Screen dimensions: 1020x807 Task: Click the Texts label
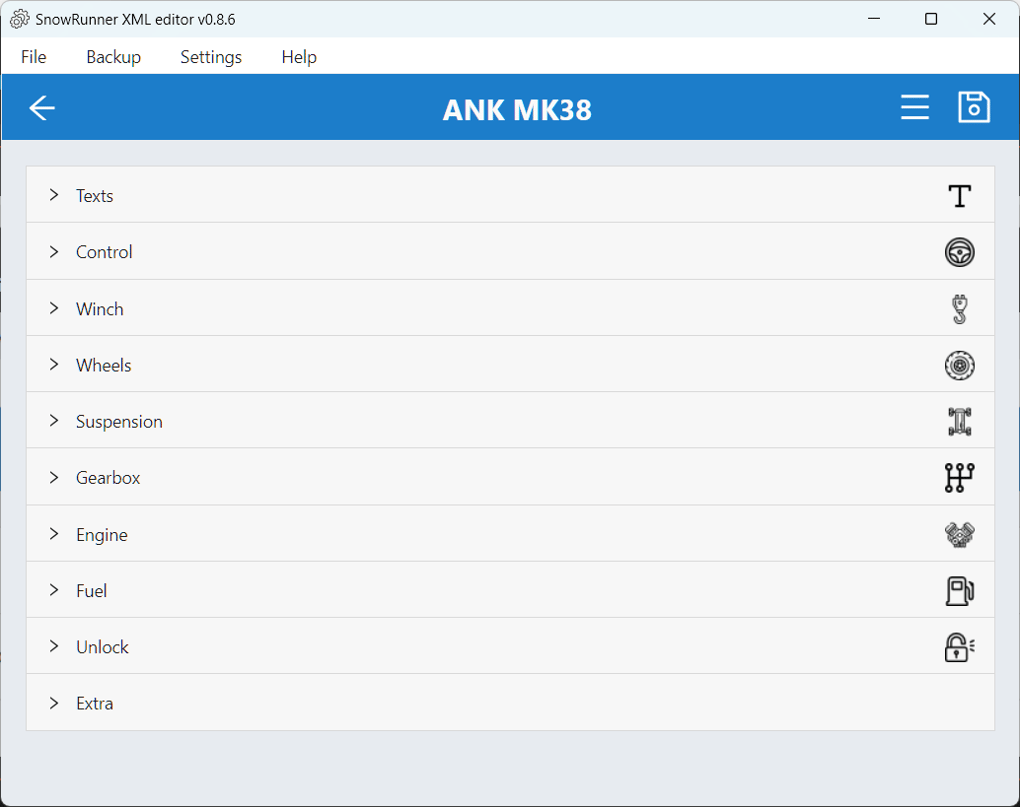click(x=94, y=196)
